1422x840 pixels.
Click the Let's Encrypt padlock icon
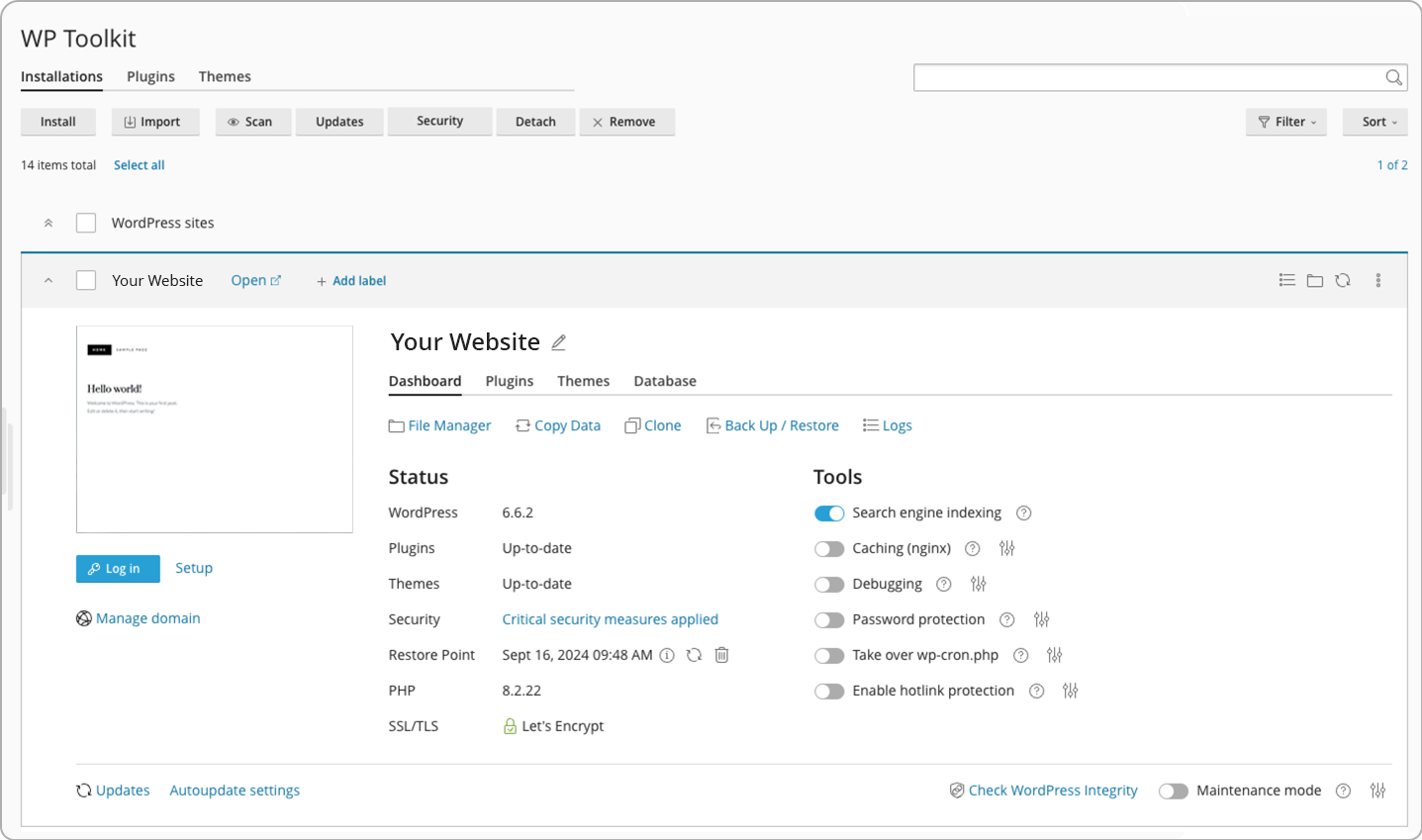click(x=510, y=726)
